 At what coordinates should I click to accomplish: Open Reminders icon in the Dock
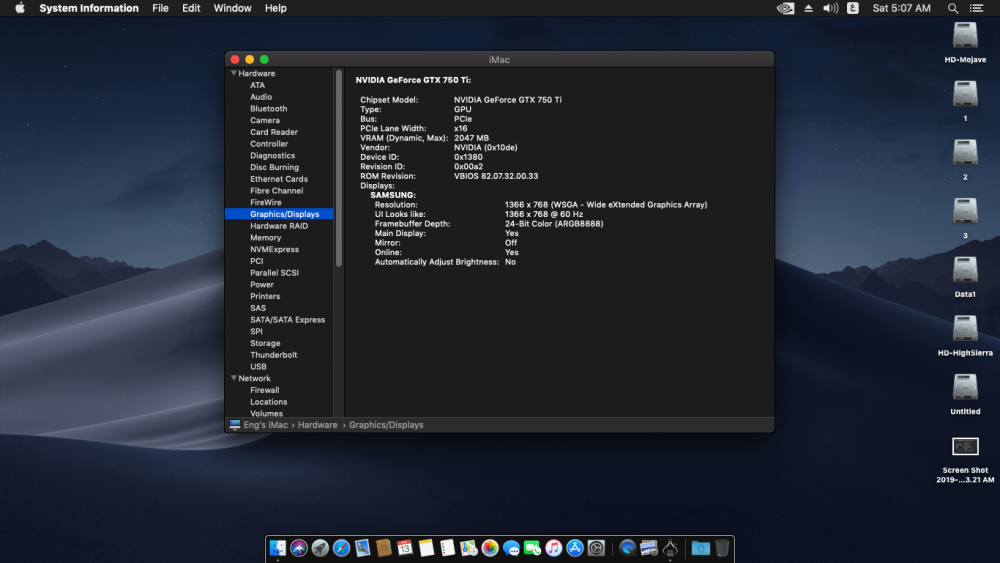tap(447, 548)
